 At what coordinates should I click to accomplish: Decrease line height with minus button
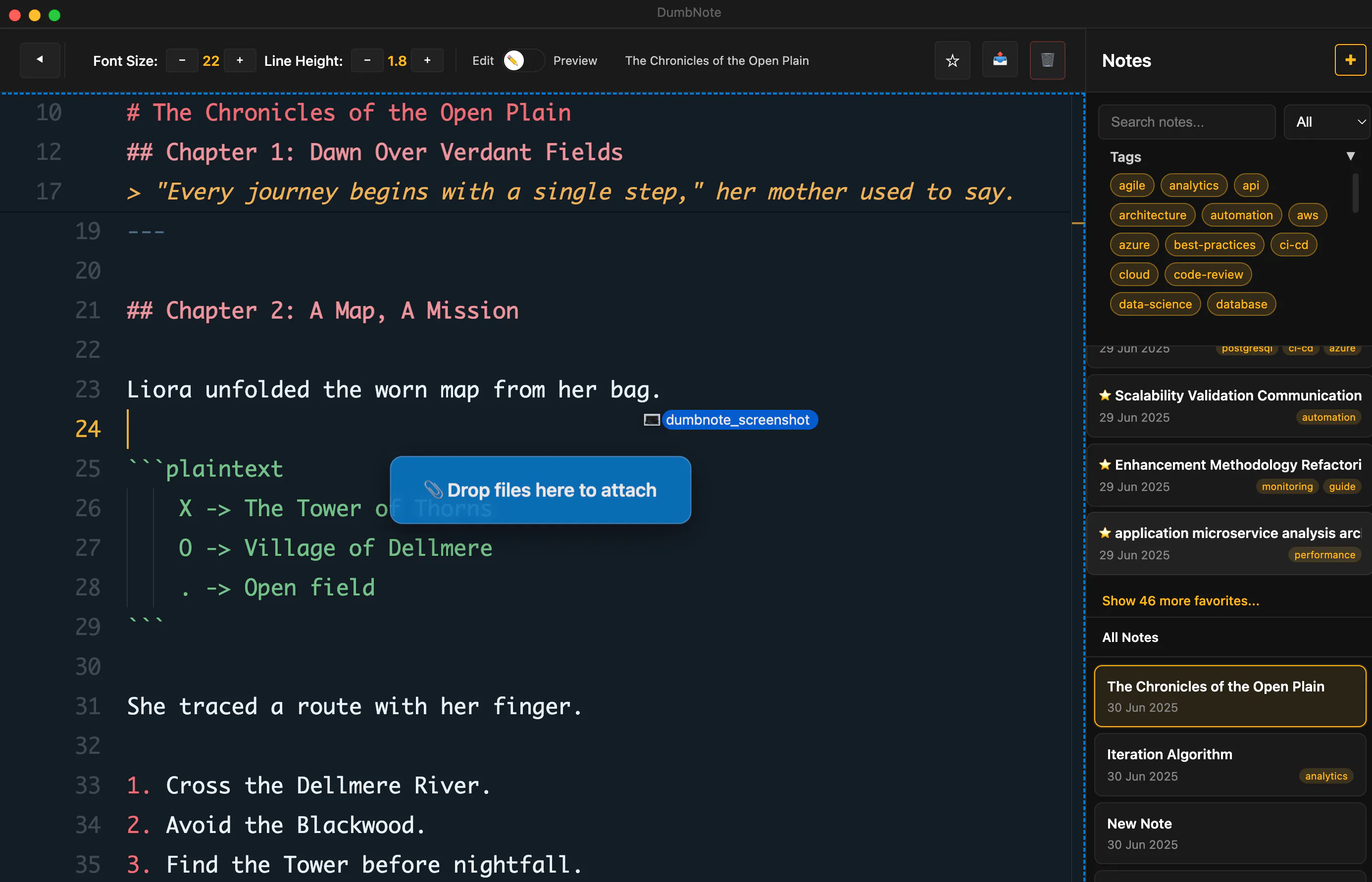pyautogui.click(x=367, y=60)
